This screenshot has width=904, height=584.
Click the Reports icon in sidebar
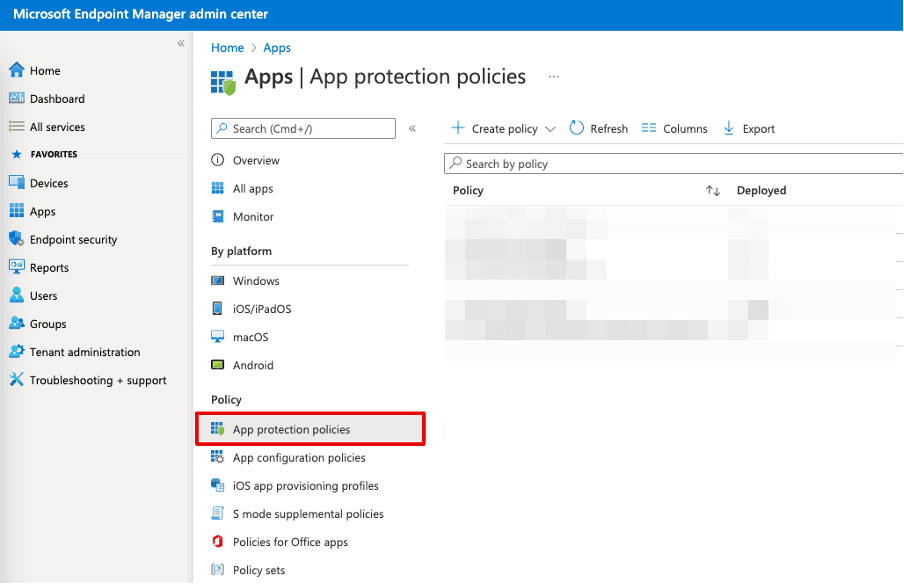16,267
